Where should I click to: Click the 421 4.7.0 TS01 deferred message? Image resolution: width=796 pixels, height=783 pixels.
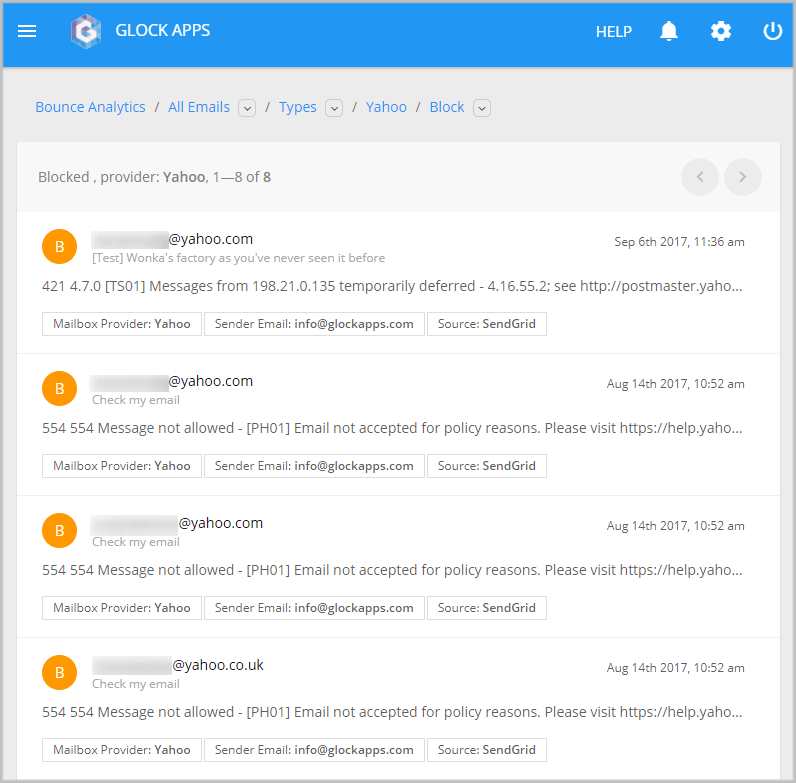tap(392, 286)
